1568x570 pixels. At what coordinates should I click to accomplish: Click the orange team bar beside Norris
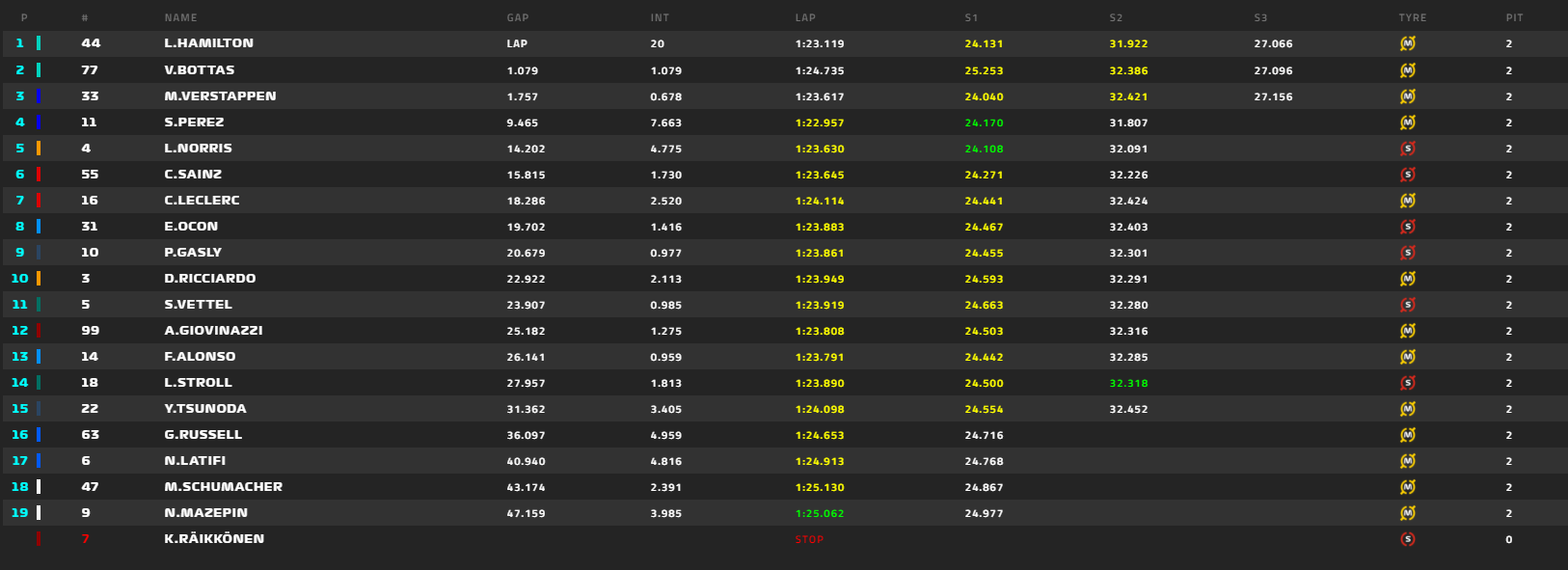pos(39,149)
